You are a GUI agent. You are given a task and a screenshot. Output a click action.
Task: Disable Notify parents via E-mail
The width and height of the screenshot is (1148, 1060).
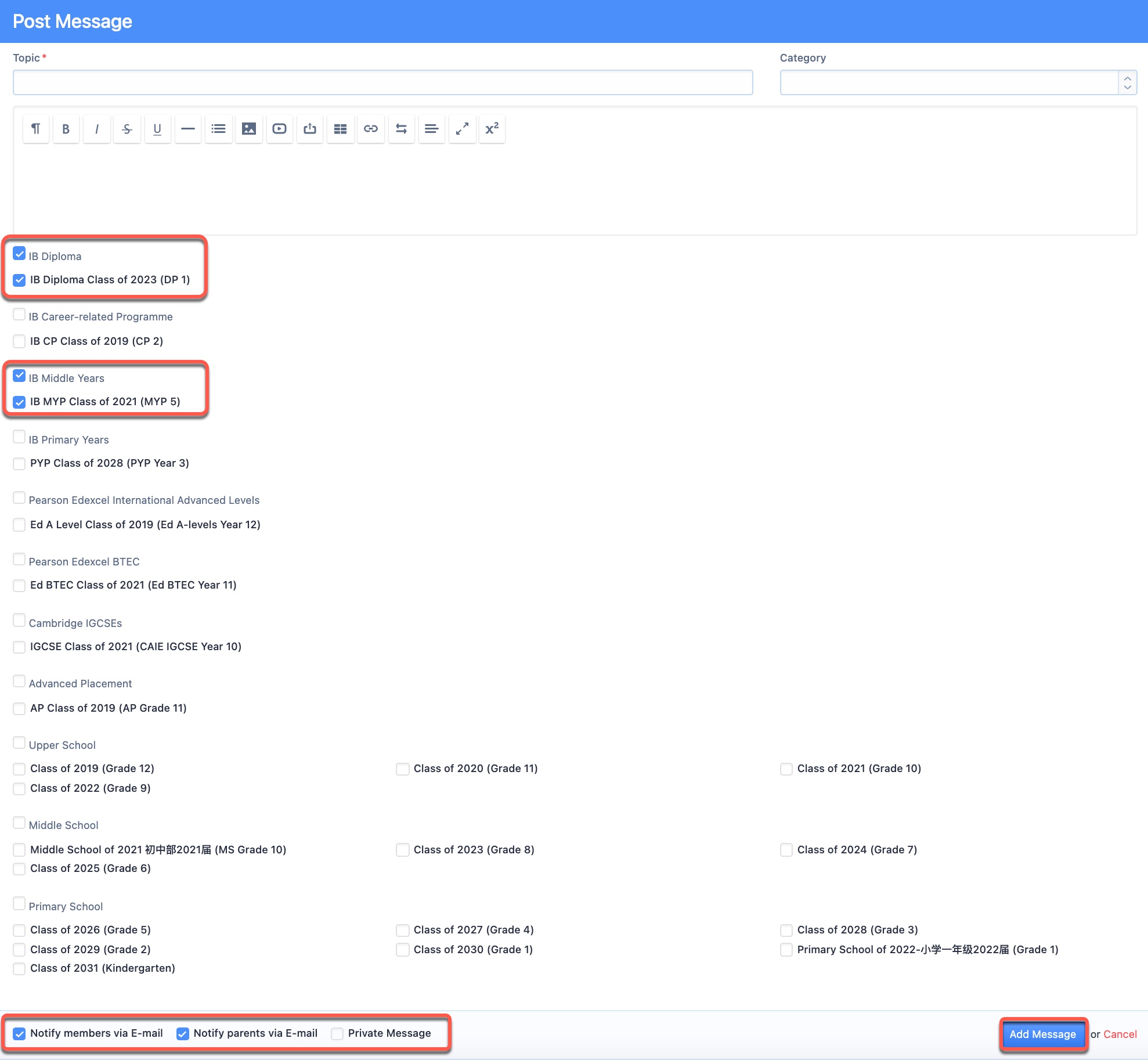click(x=183, y=1034)
